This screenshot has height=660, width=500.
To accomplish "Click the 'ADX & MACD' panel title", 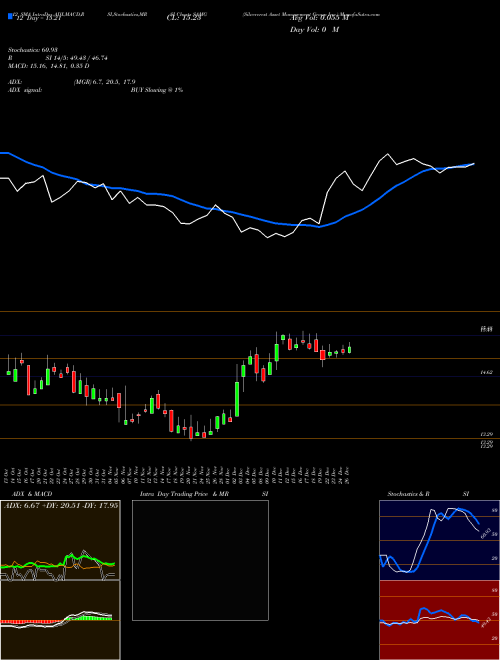I will (32, 494).
